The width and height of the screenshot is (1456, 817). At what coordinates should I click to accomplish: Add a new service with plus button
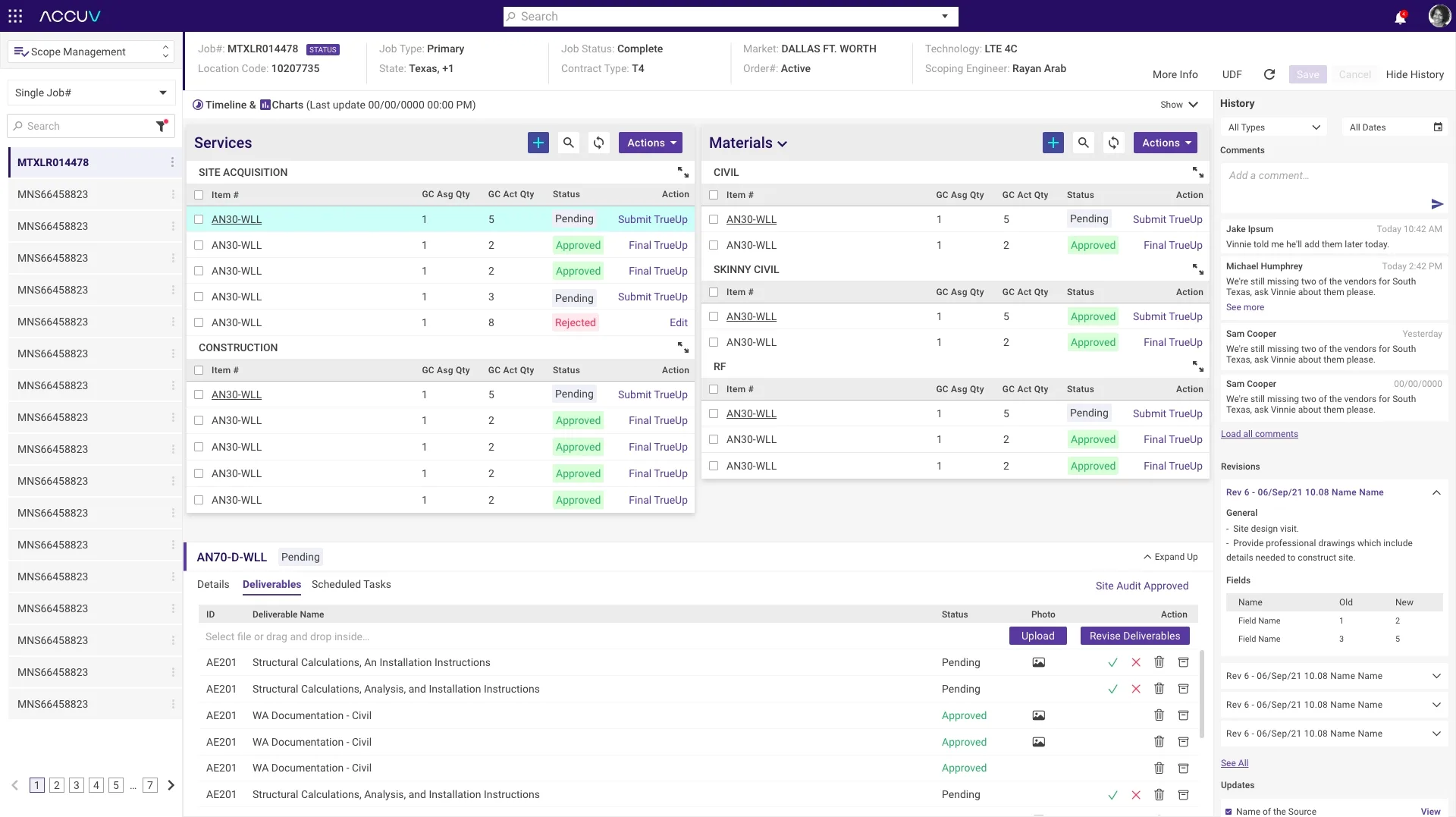[538, 143]
